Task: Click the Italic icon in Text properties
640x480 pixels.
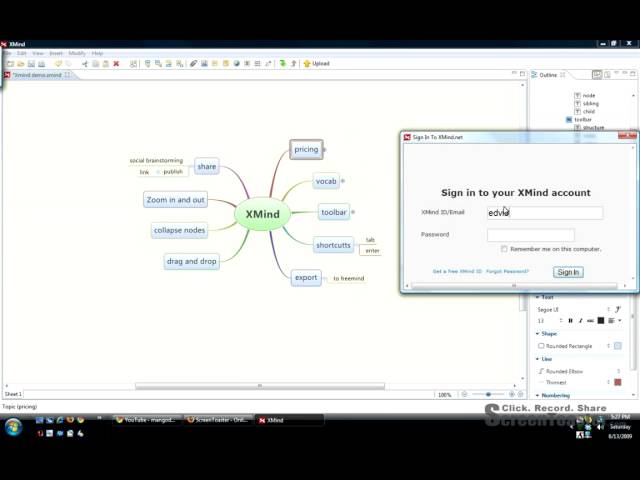Action: pyautogui.click(x=580, y=321)
